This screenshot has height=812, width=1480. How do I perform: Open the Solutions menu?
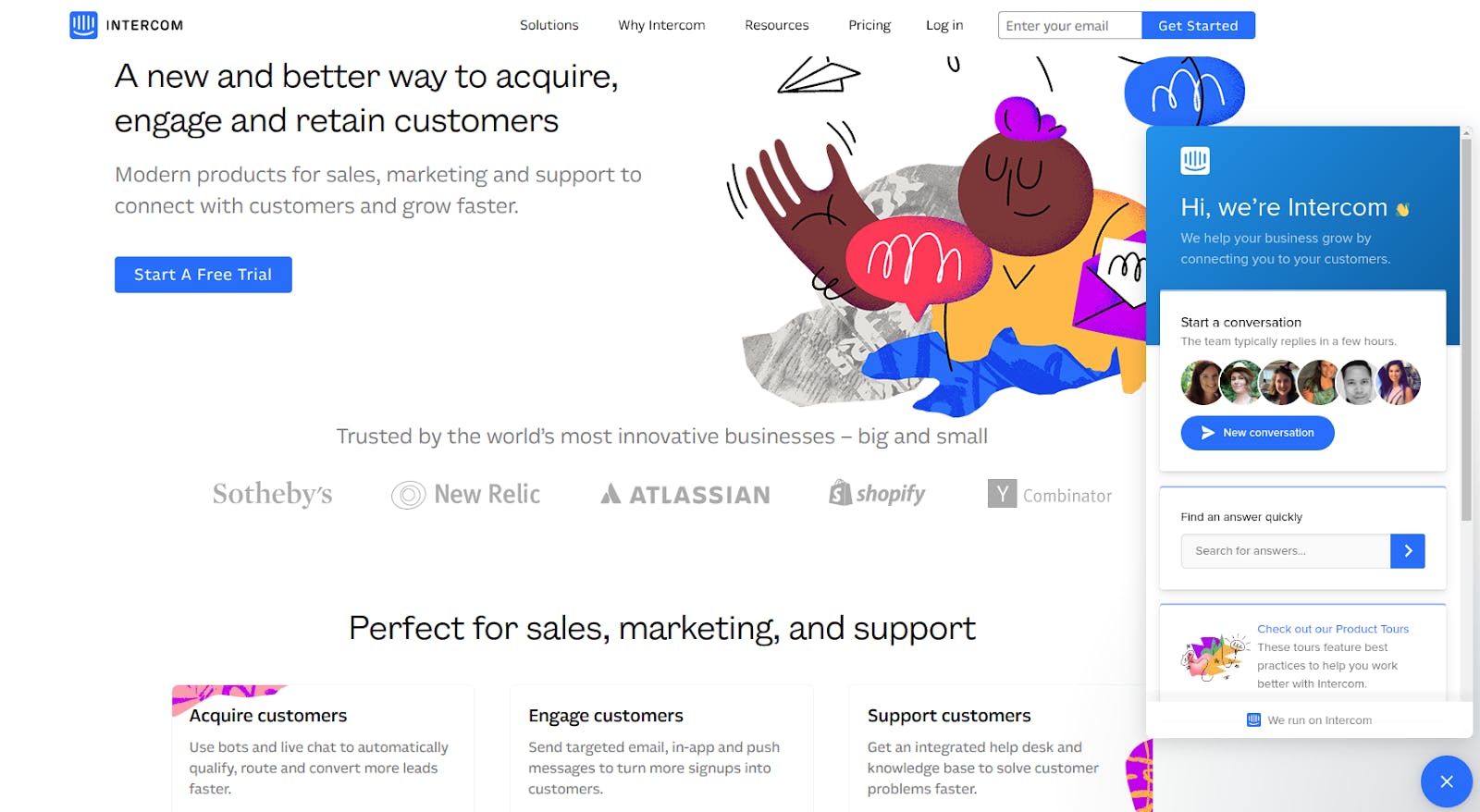point(549,25)
